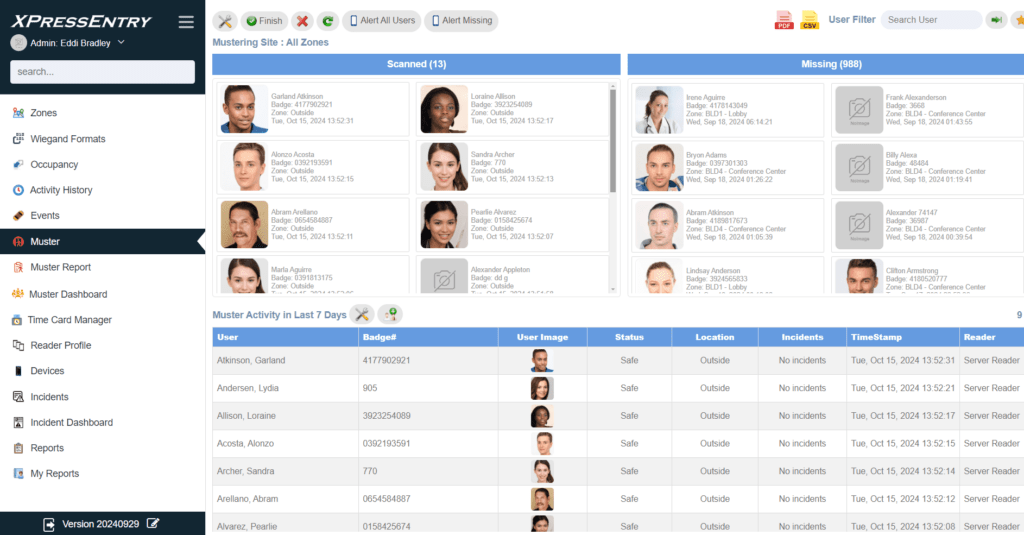Screen dimensions: 1024x535
Task: Go to Time Card Manager in sidebar
Action: (x=69, y=320)
